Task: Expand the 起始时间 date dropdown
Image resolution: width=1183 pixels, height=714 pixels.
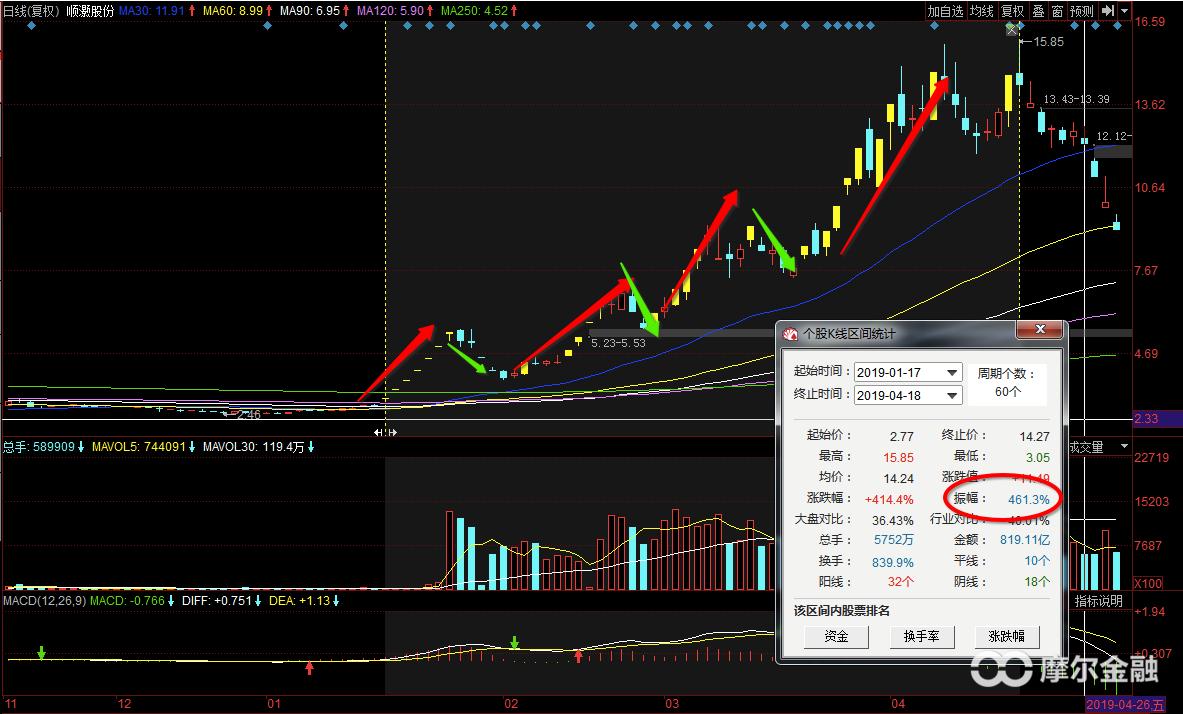Action: pos(951,373)
